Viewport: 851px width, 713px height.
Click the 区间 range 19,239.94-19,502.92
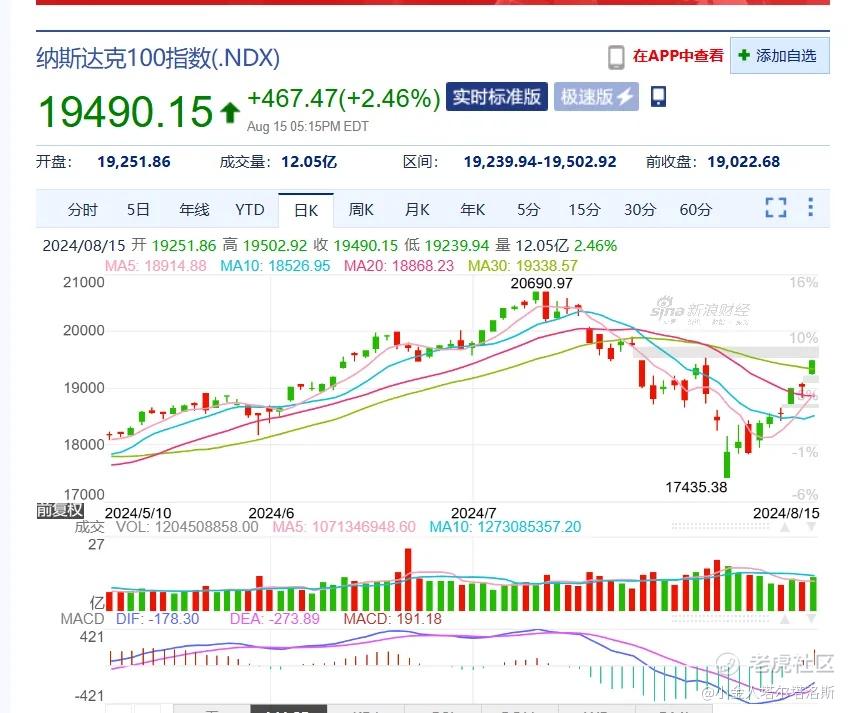(539, 162)
